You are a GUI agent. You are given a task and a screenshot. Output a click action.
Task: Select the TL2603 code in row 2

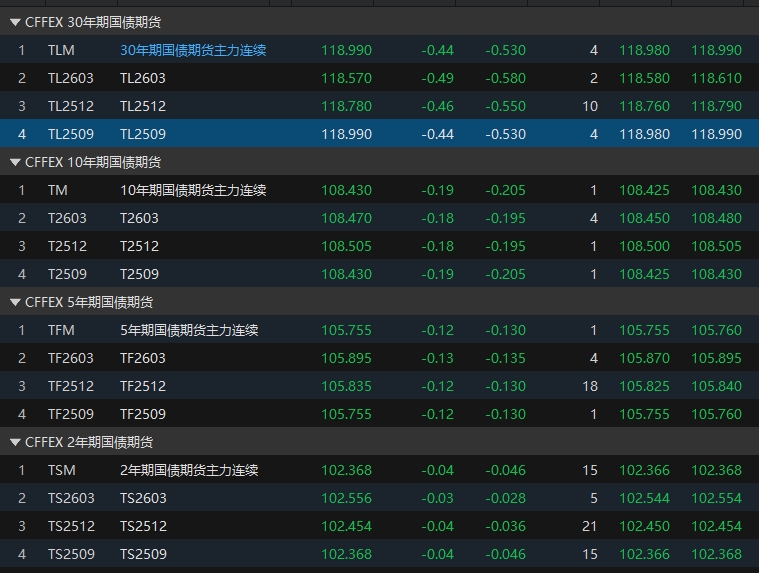tap(71, 78)
